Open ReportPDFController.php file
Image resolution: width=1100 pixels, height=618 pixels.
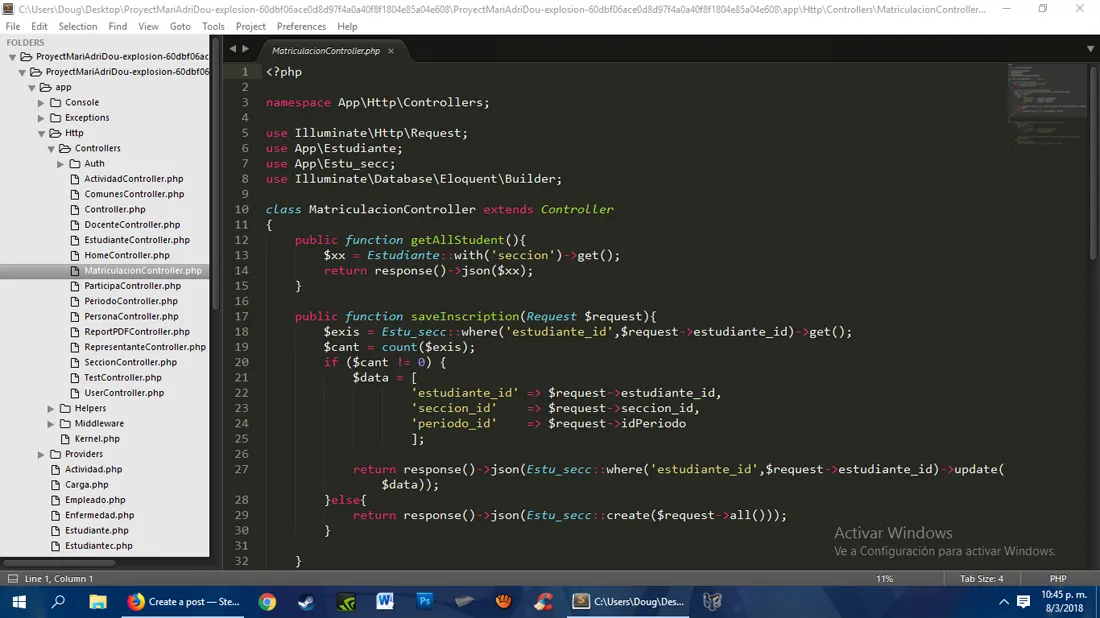click(137, 332)
